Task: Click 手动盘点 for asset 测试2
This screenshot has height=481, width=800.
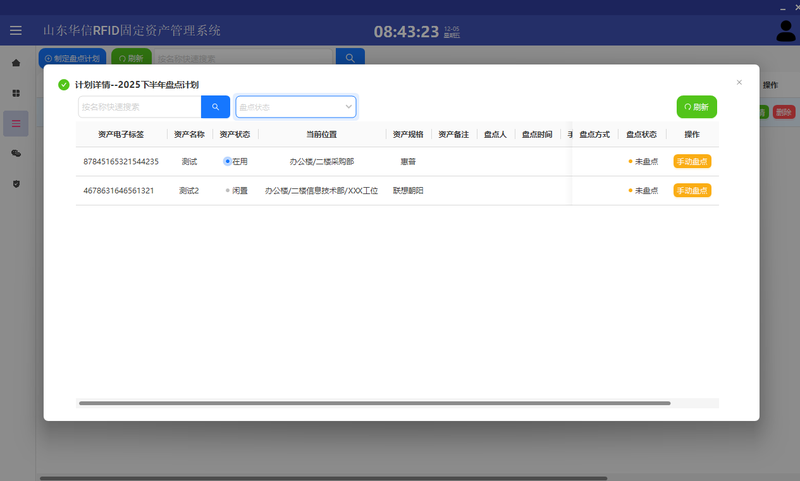Action: 692,190
